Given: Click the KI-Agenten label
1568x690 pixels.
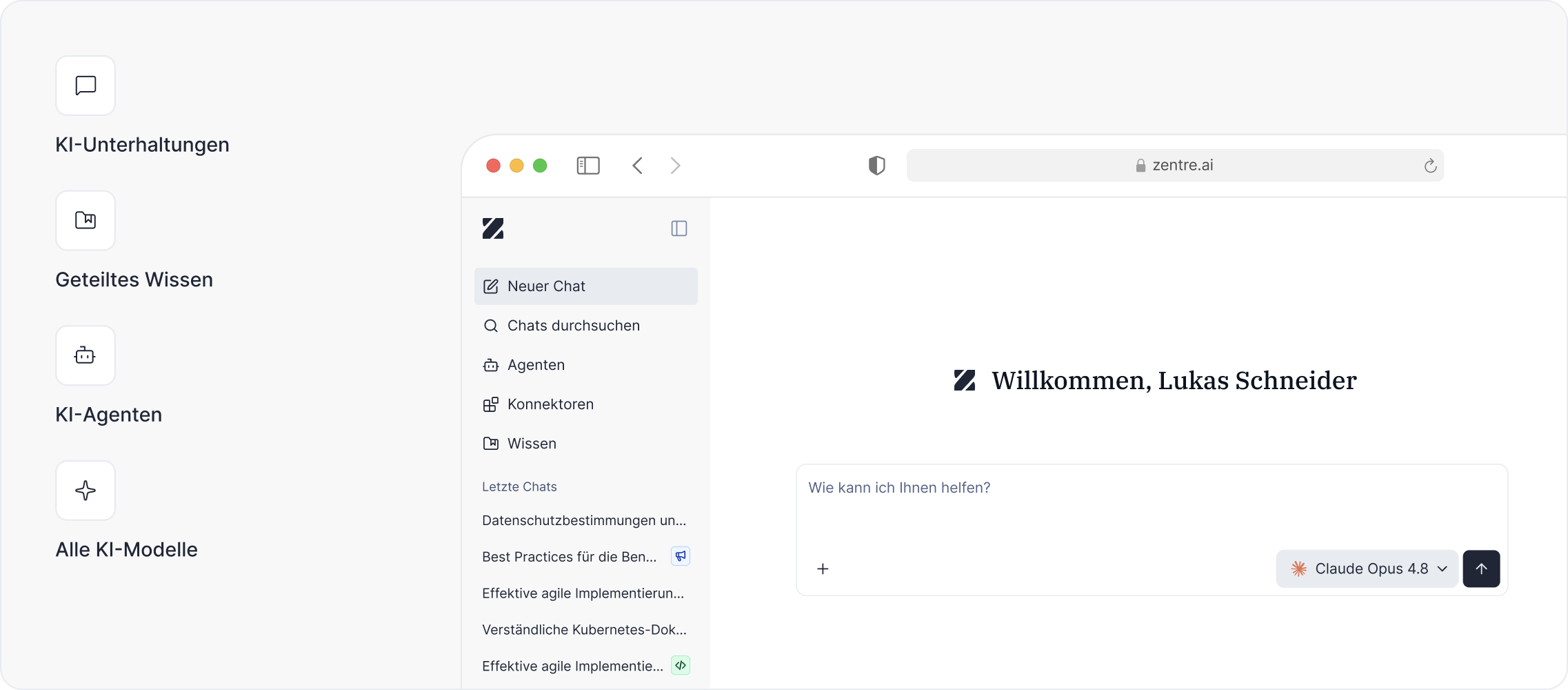Looking at the screenshot, I should 109,415.
